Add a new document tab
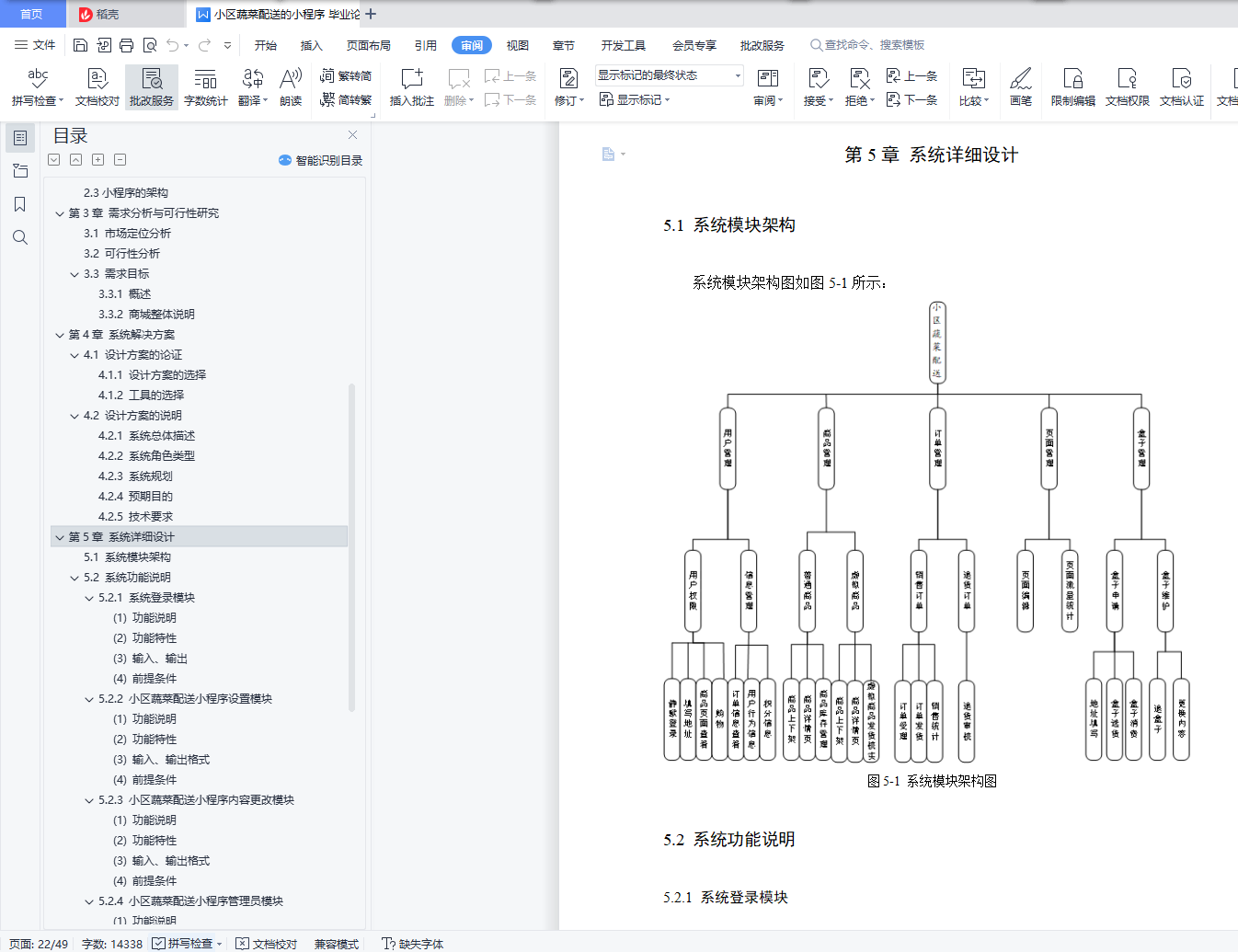Viewport: 1238px width, 952px height. 371,14
